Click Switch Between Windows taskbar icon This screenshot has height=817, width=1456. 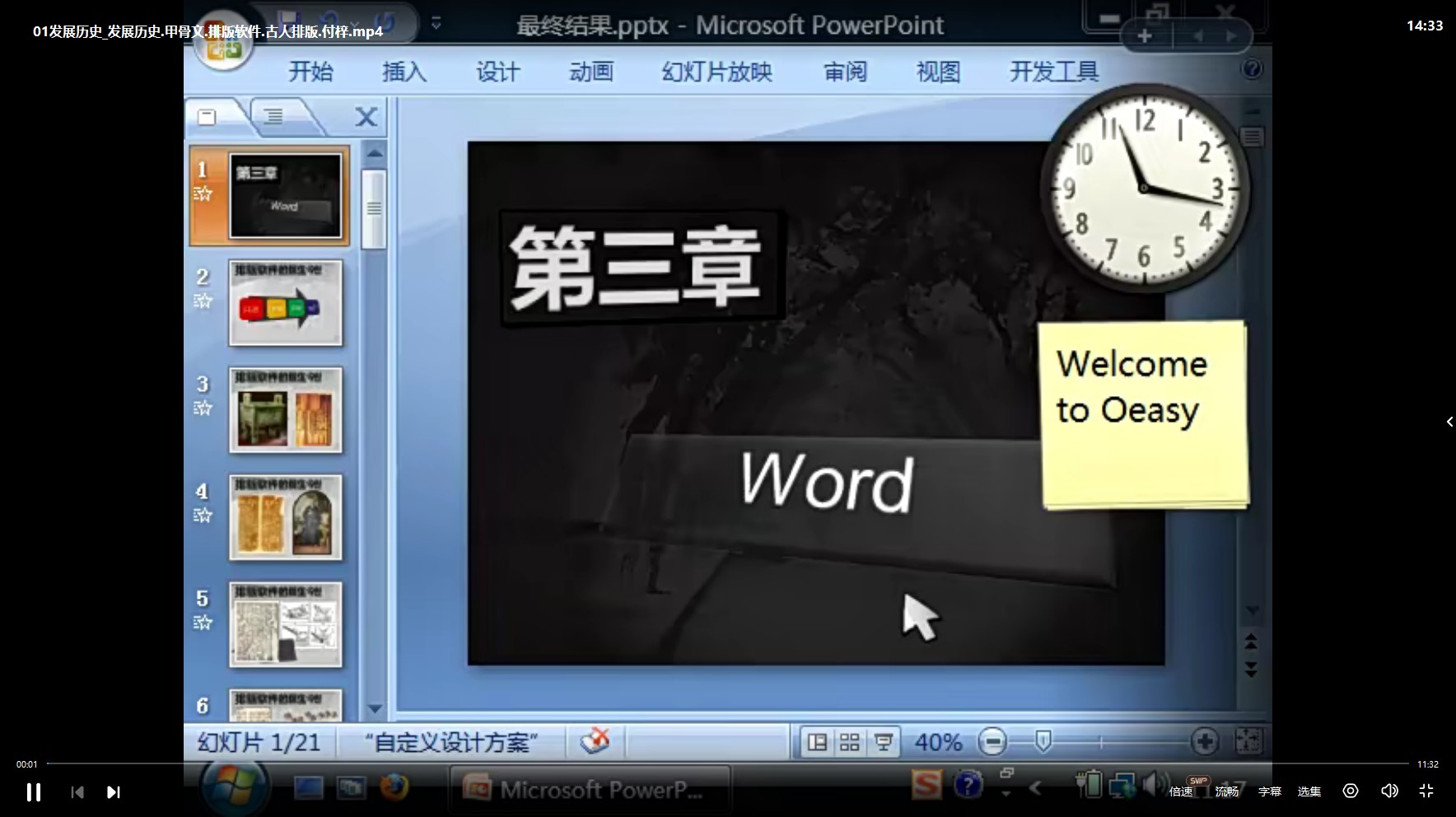[x=352, y=789]
